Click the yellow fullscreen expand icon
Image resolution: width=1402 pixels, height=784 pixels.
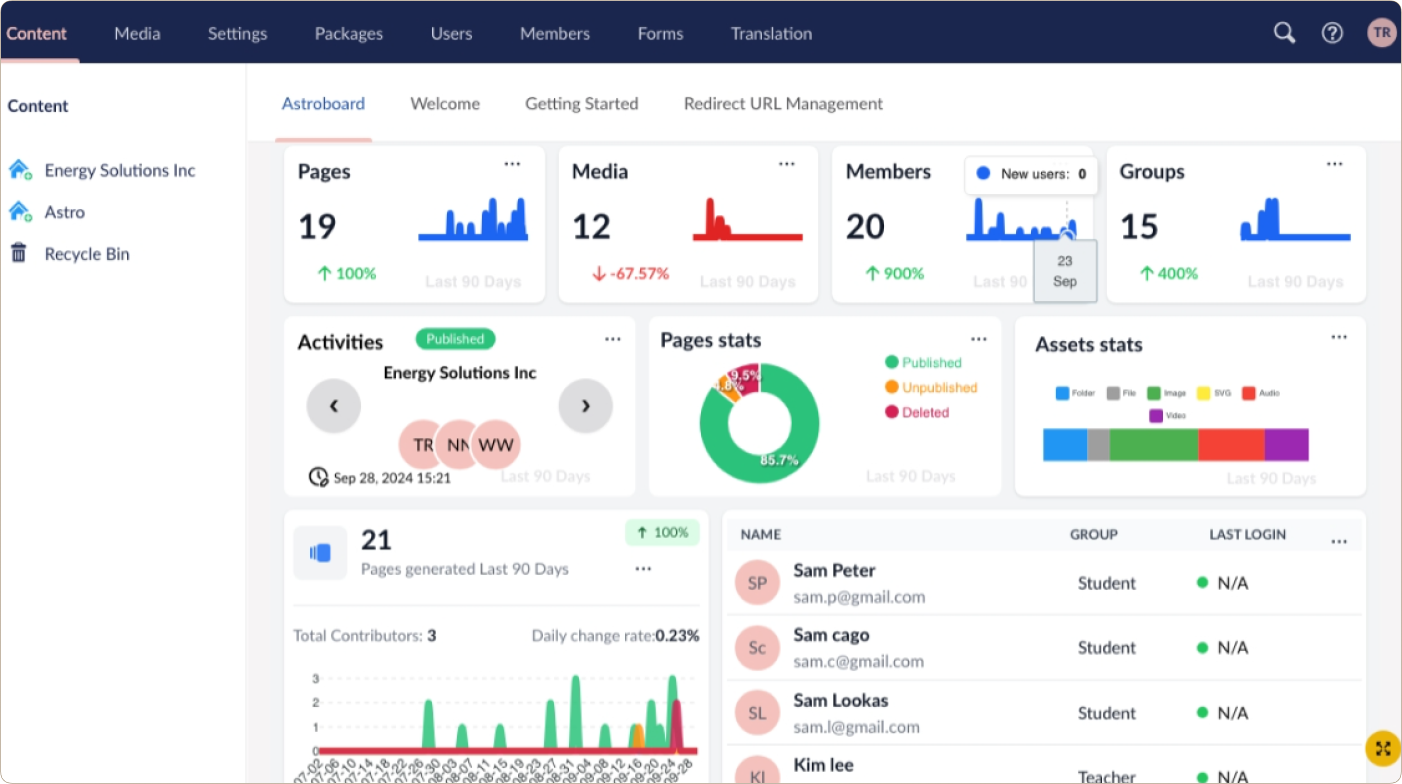(x=1383, y=748)
